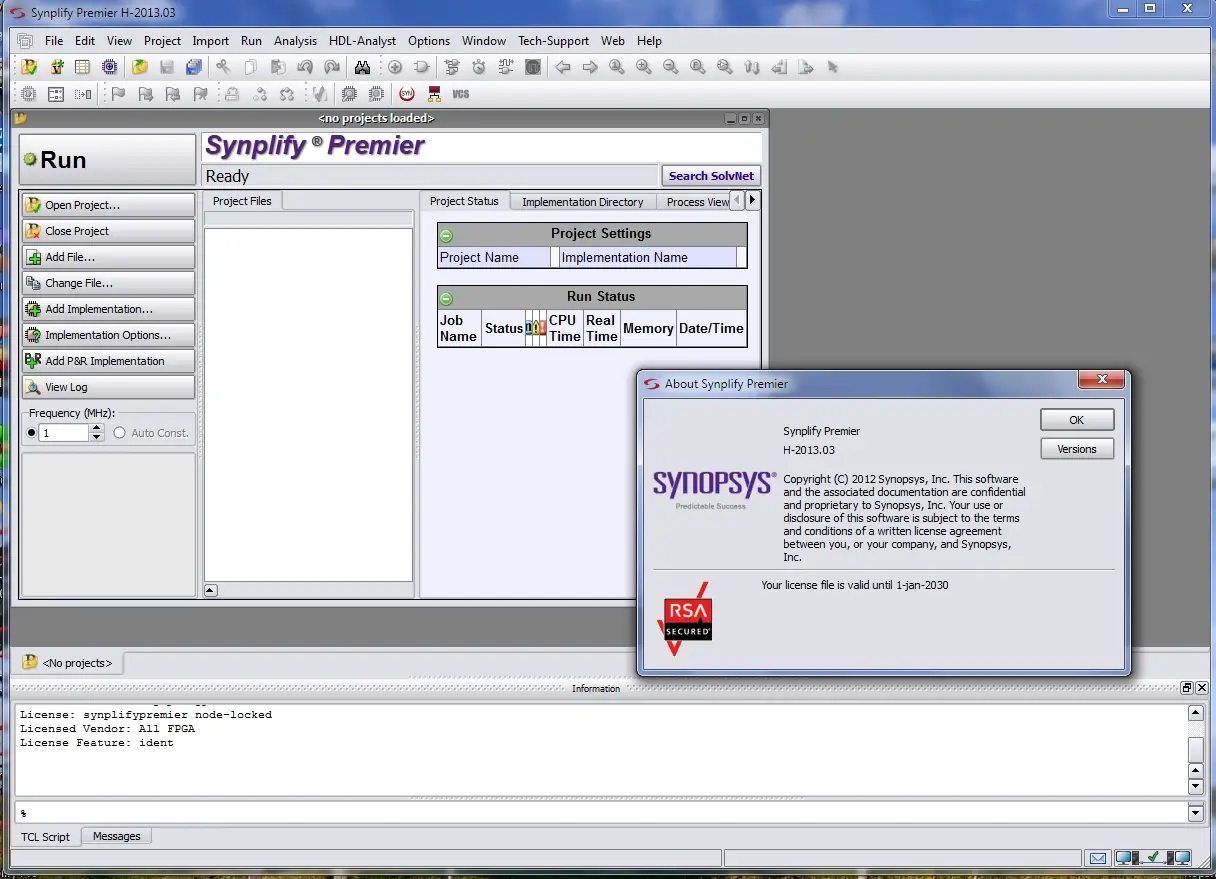
Task: Select the Frequency MHz radio button
Action: [31, 433]
